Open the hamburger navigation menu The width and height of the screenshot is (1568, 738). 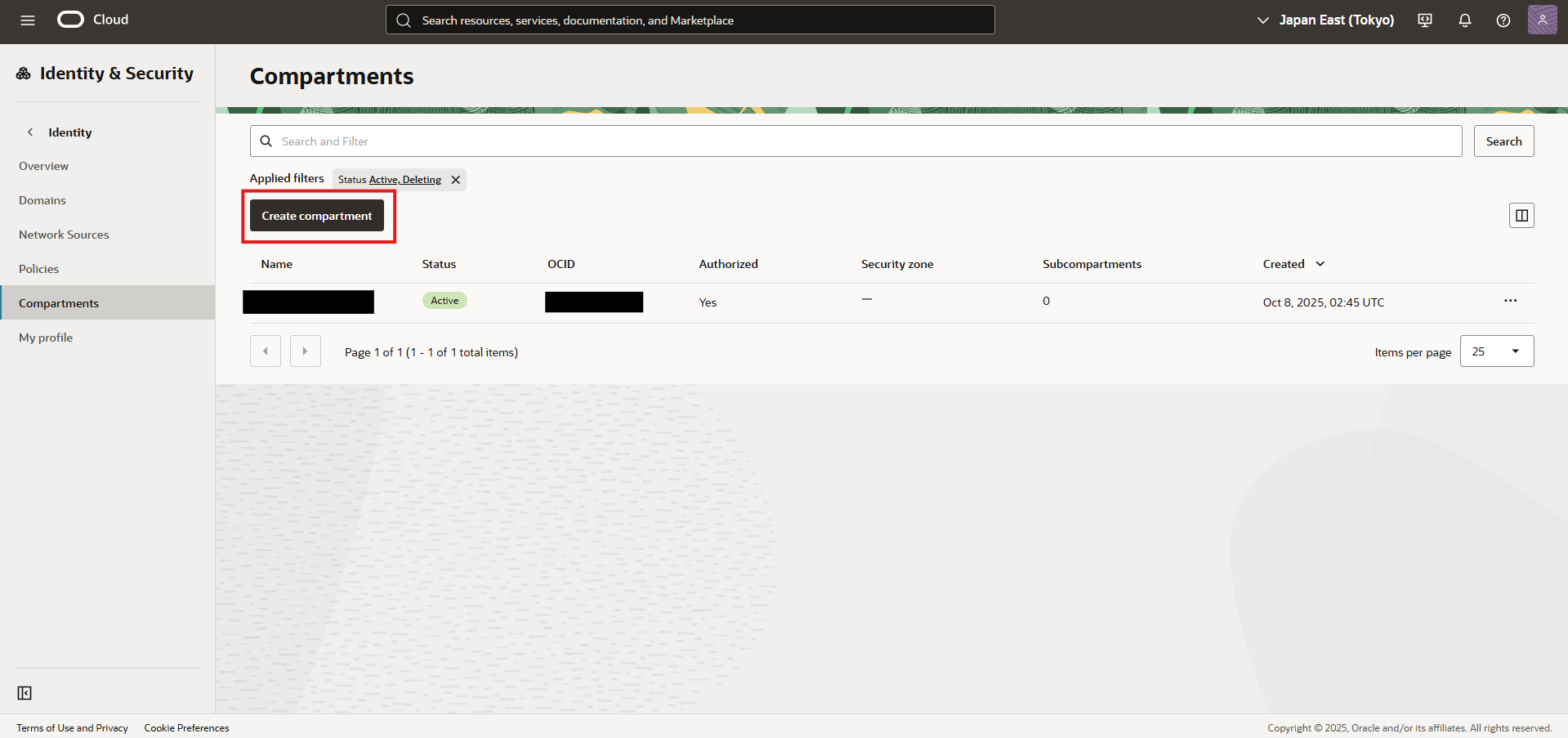[28, 20]
